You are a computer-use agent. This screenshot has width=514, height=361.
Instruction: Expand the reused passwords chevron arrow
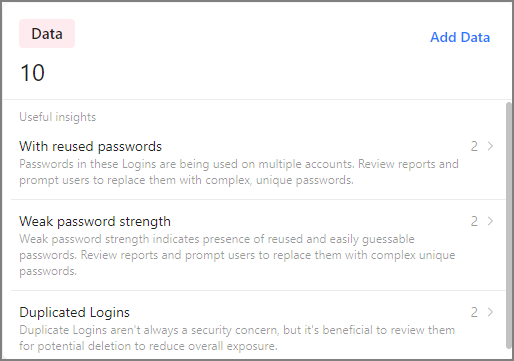click(x=490, y=146)
